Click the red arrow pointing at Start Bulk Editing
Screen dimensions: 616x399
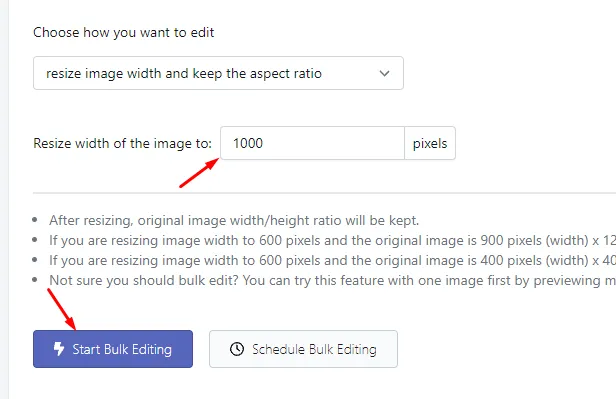62,309
